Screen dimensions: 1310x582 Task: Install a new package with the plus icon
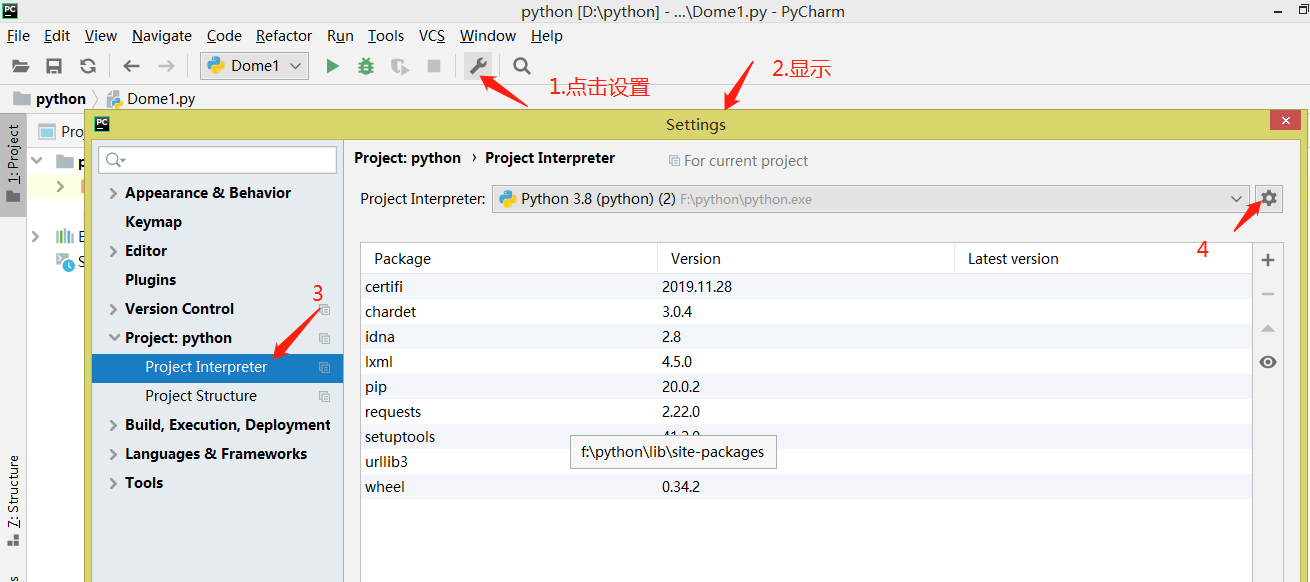point(1267,259)
